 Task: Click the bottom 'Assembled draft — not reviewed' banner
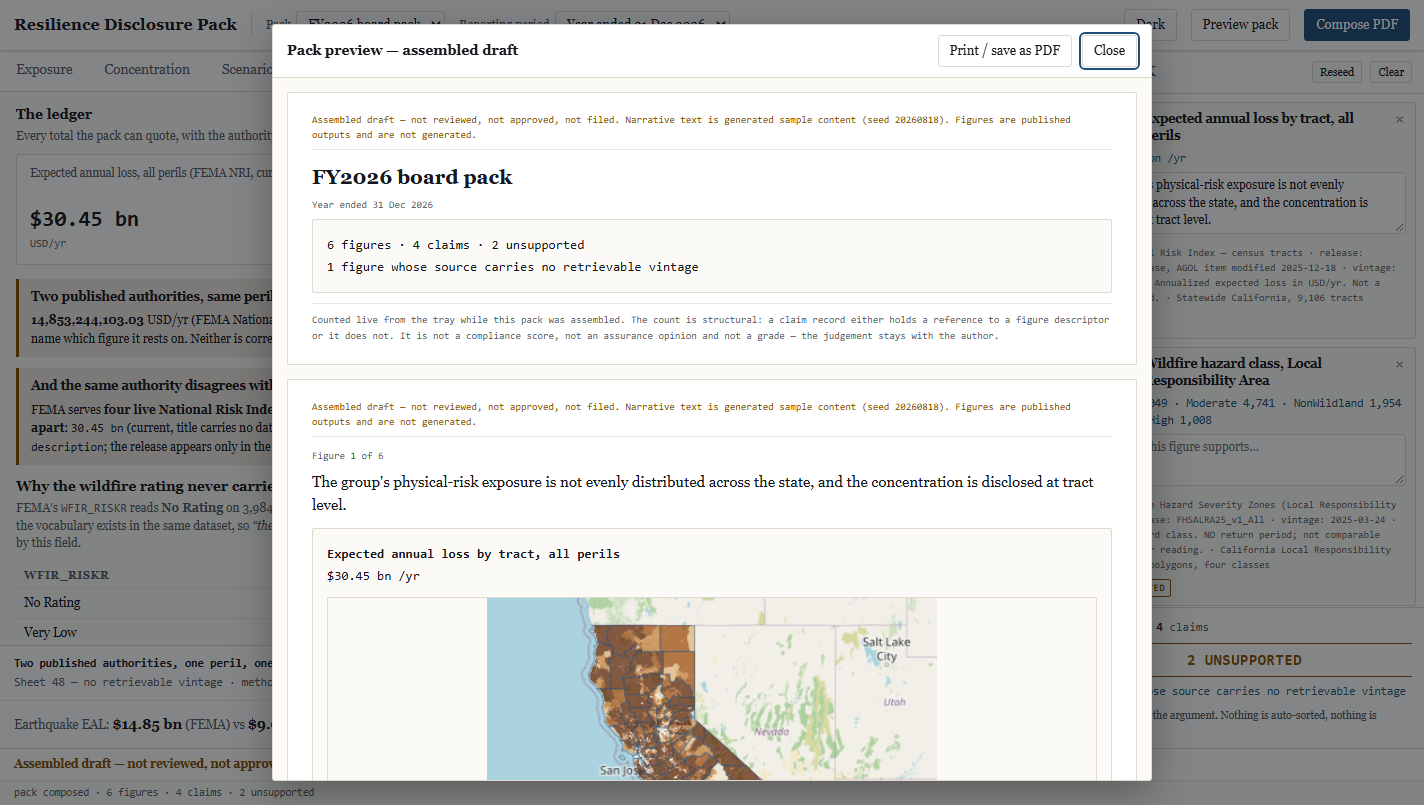143,763
